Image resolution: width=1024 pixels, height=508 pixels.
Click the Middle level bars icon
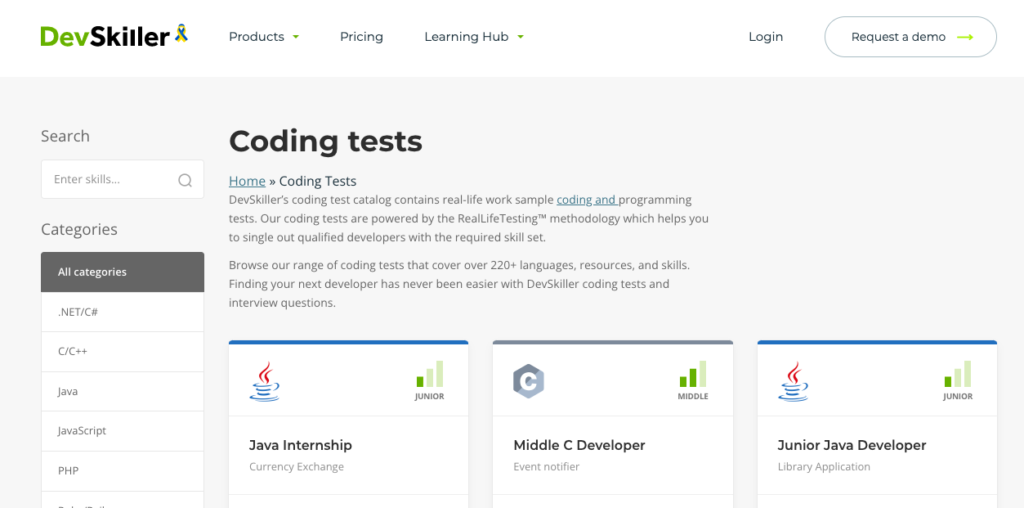pyautogui.click(x=693, y=376)
